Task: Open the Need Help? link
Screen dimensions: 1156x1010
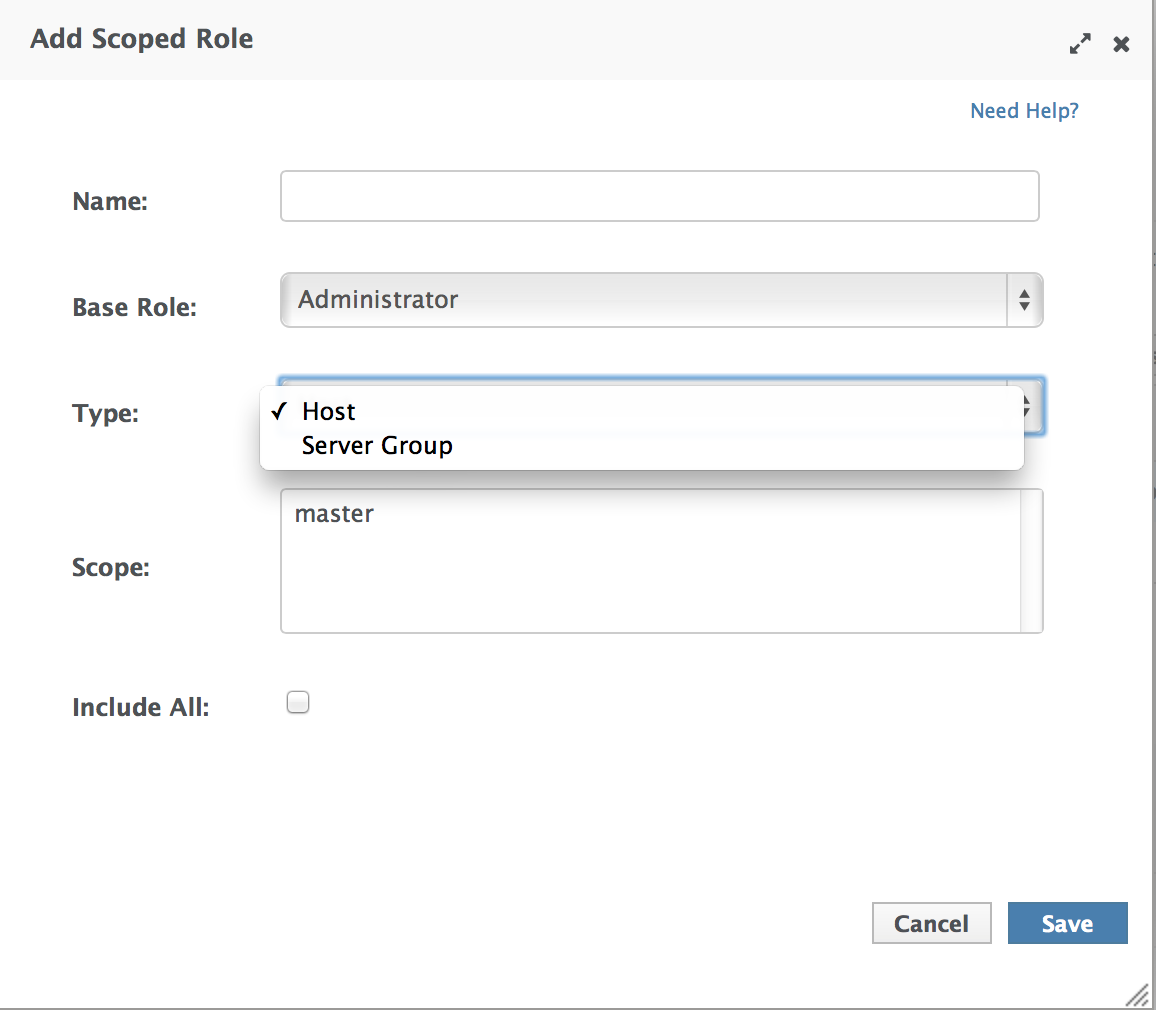Action: [x=1024, y=111]
